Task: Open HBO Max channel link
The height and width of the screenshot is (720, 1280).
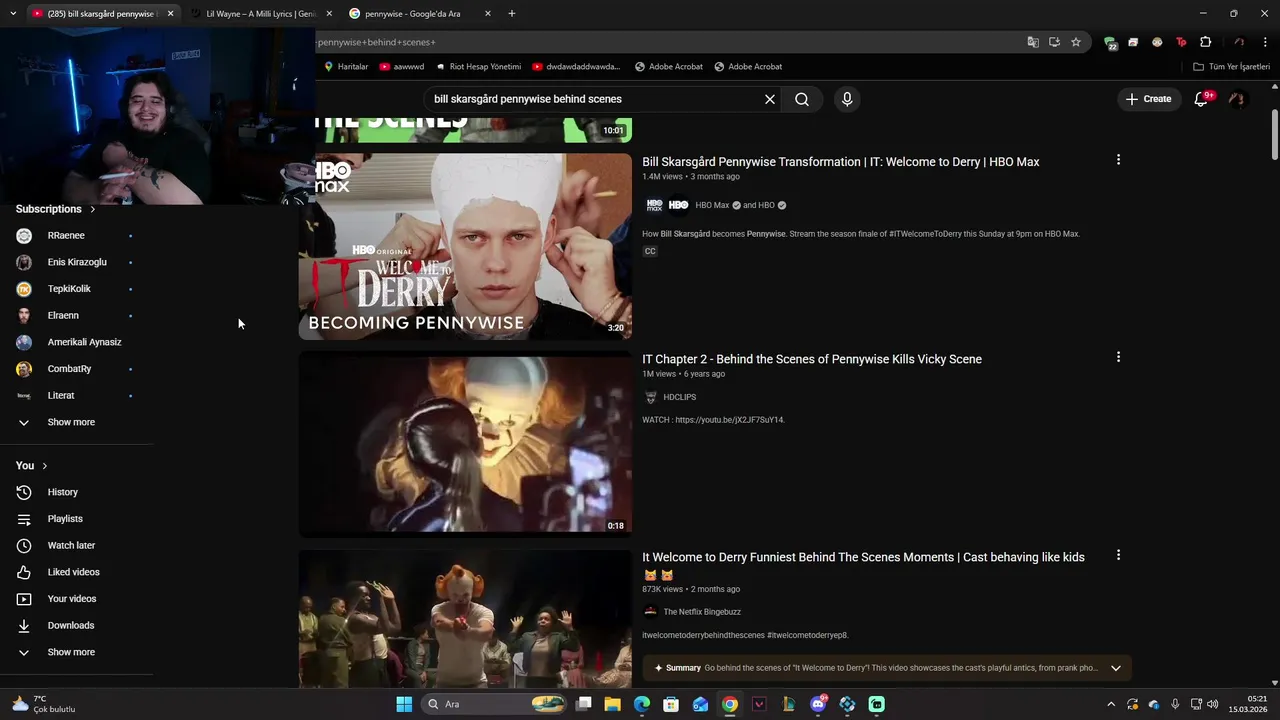Action: click(712, 205)
